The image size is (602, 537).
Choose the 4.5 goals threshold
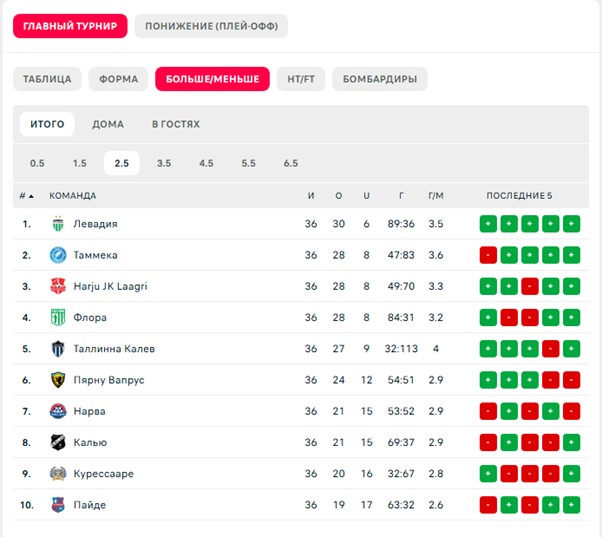[206, 163]
